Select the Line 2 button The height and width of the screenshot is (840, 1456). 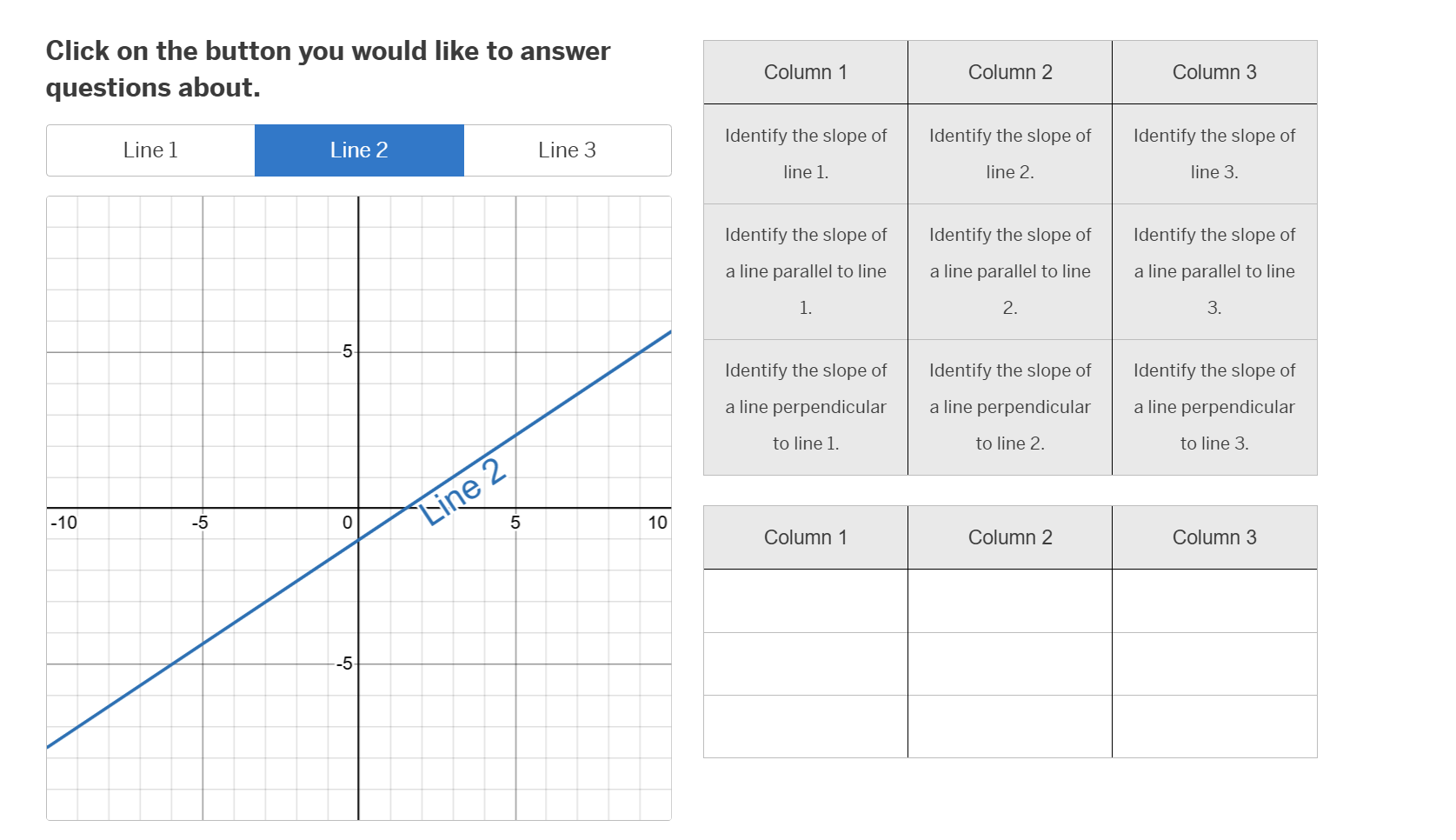point(358,150)
